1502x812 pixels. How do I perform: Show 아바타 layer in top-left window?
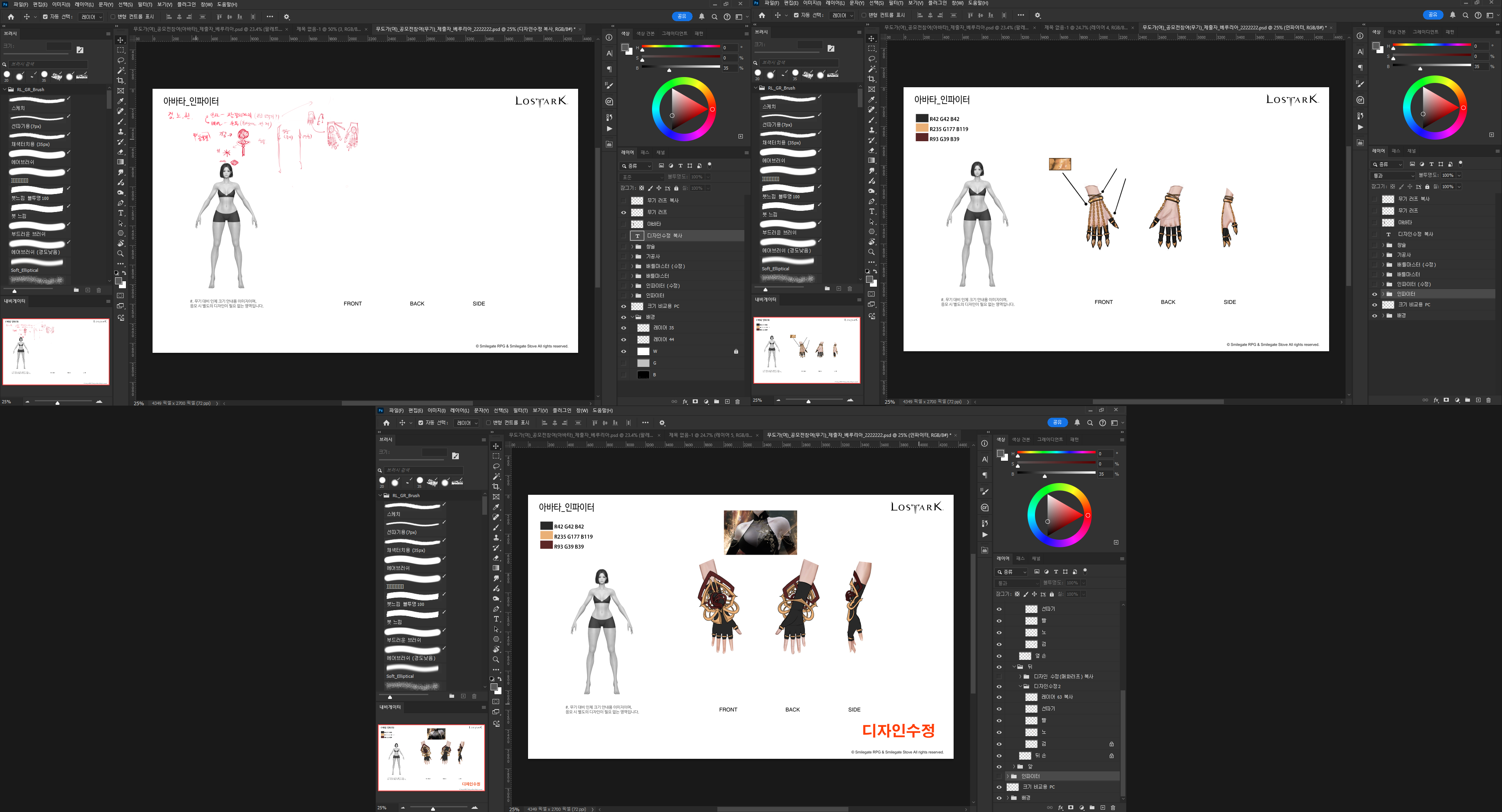[x=624, y=224]
